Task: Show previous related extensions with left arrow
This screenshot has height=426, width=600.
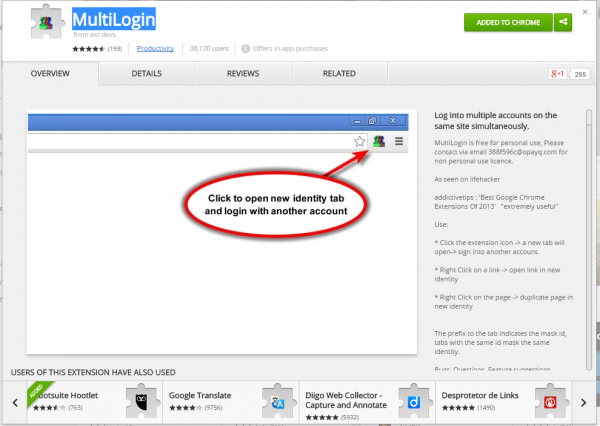Action: [x=15, y=403]
